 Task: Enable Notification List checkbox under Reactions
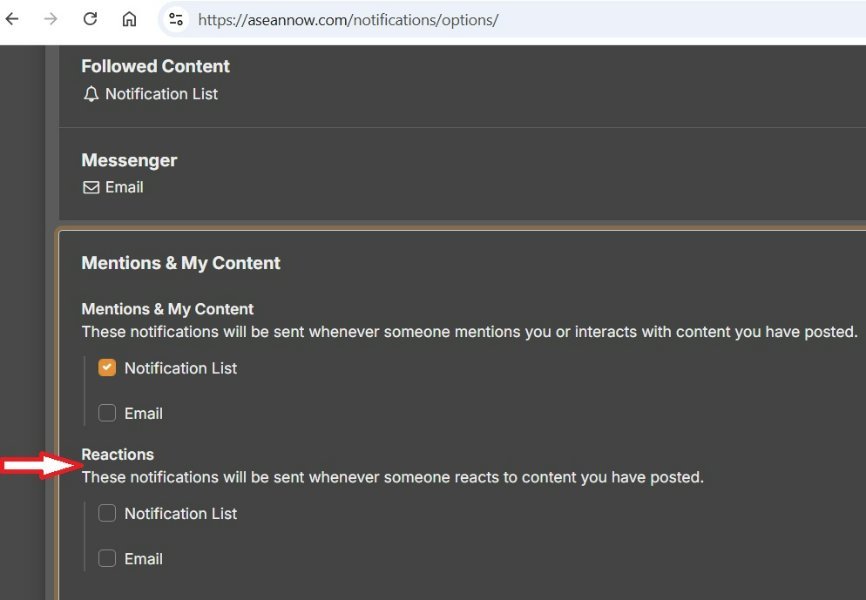point(107,513)
